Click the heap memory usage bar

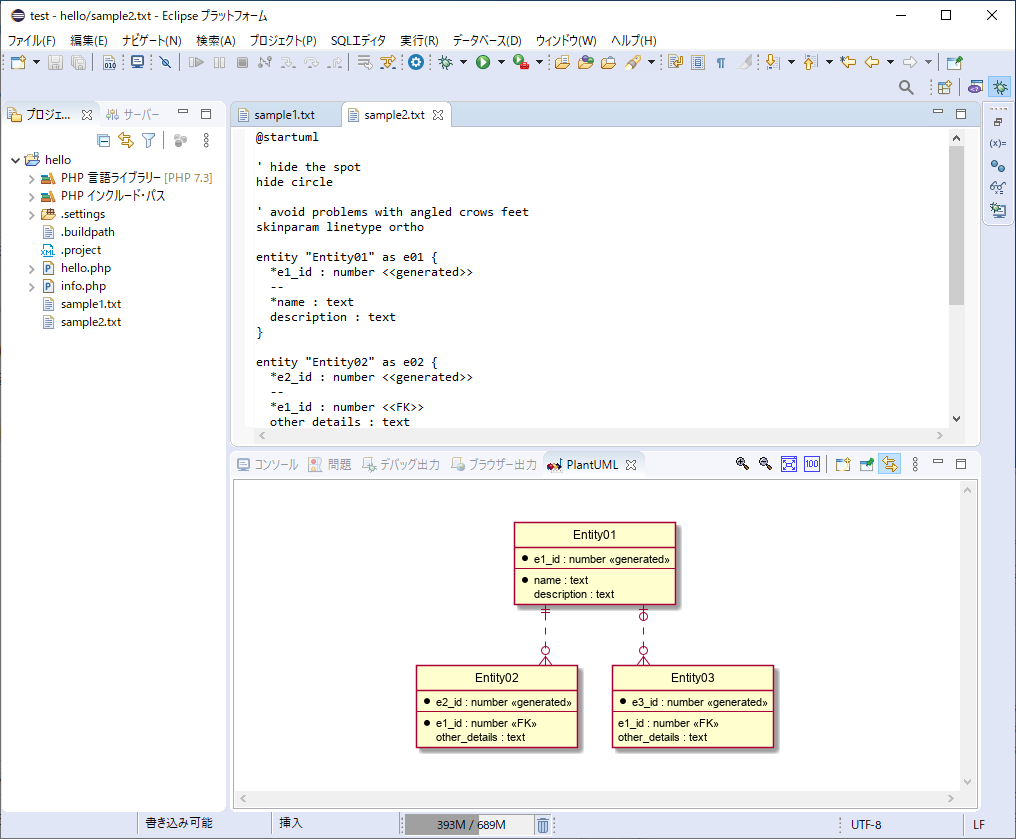468,825
